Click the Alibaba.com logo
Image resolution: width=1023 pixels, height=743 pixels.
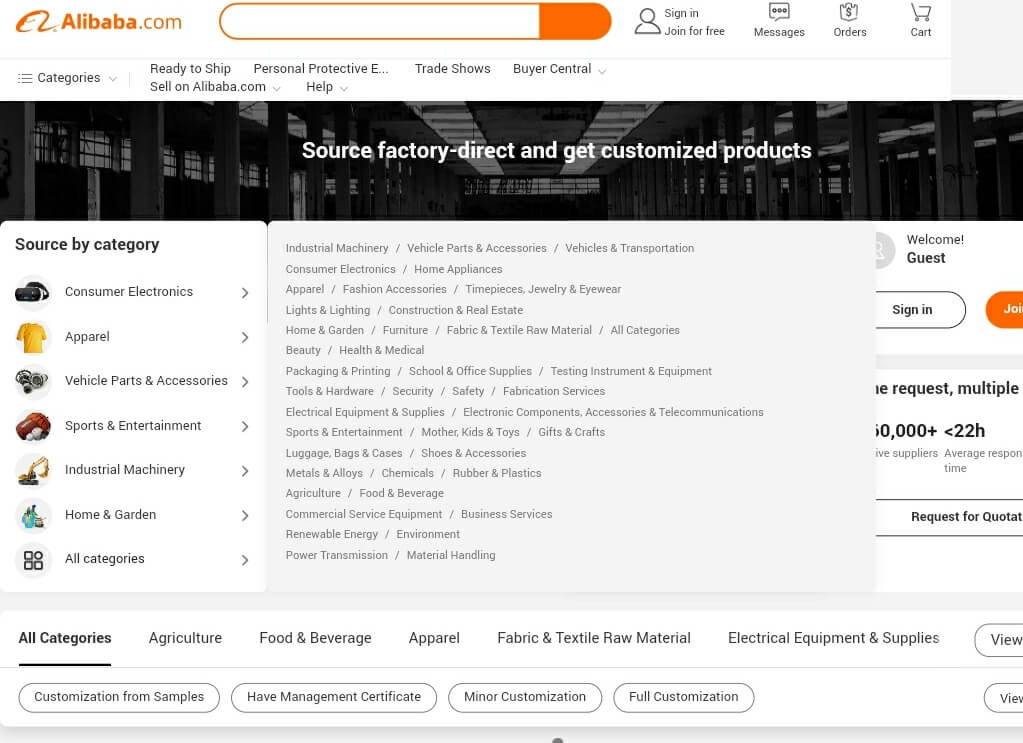pyautogui.click(x=99, y=22)
